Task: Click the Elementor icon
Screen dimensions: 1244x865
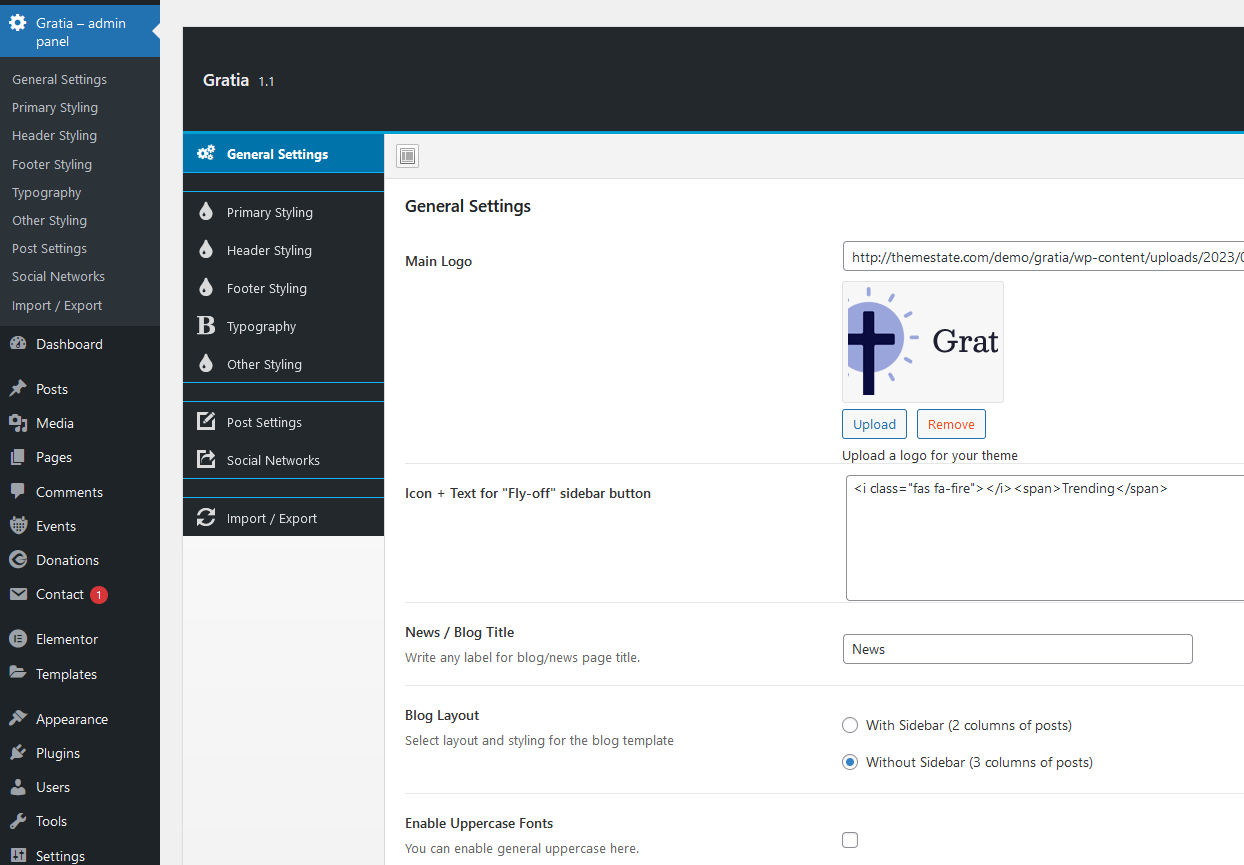Action: (x=18, y=639)
